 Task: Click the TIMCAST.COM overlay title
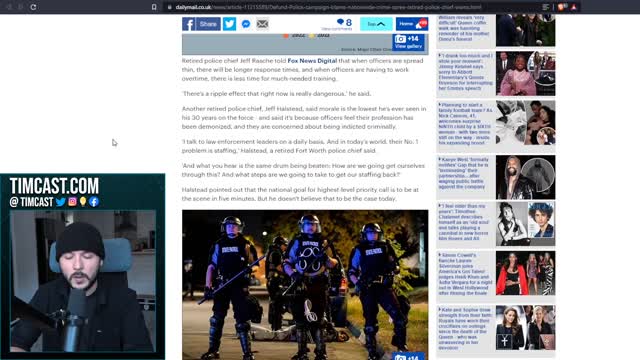tap(54, 186)
